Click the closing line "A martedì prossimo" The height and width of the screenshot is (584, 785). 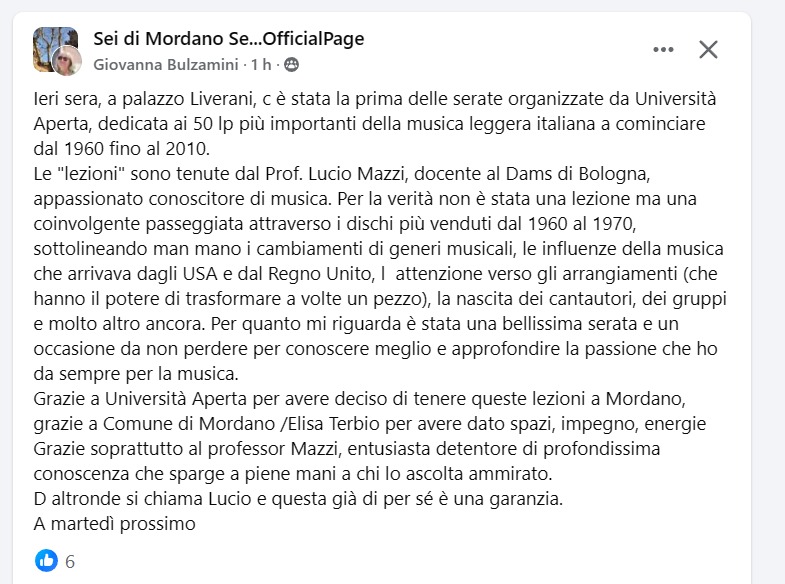point(113,523)
